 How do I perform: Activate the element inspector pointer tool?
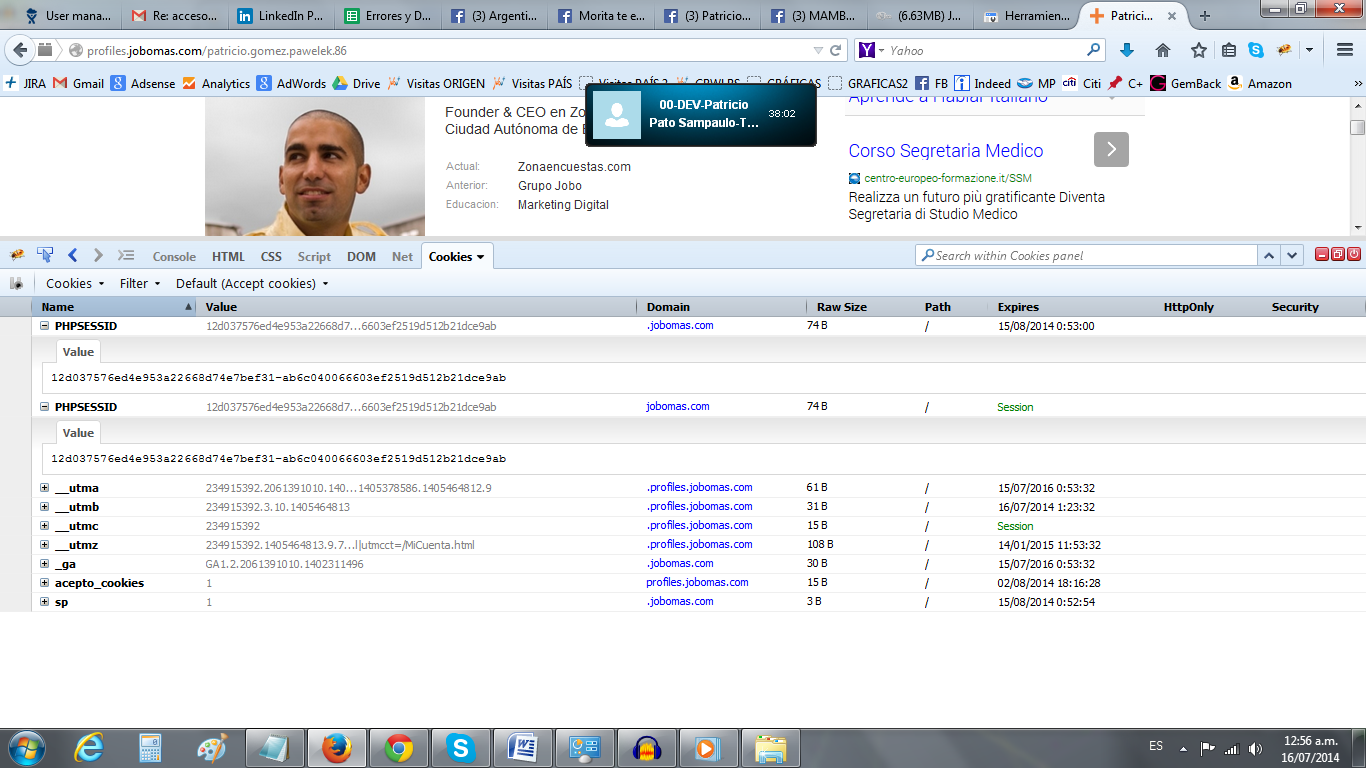click(x=45, y=255)
